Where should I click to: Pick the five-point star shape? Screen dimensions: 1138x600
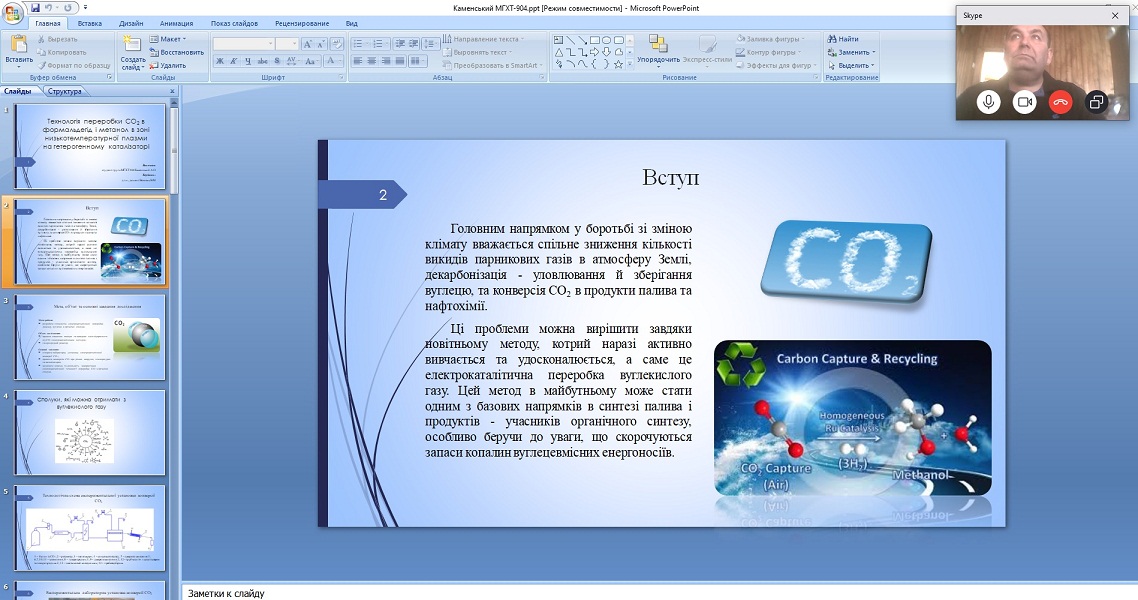point(618,64)
